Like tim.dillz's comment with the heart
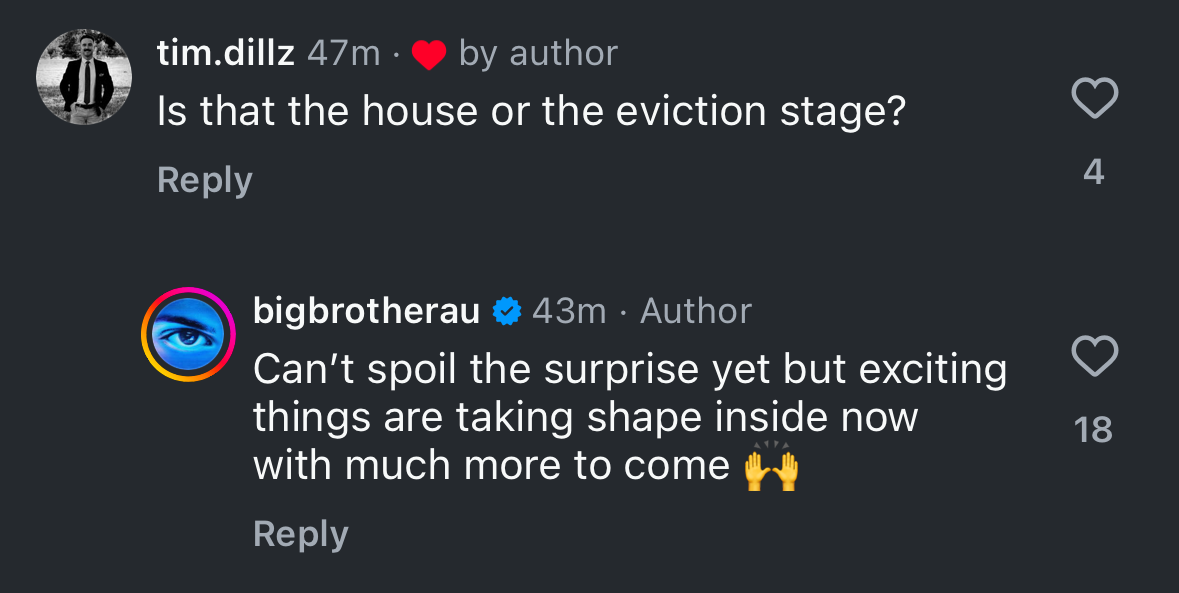This screenshot has width=1179, height=593. coord(1094,99)
